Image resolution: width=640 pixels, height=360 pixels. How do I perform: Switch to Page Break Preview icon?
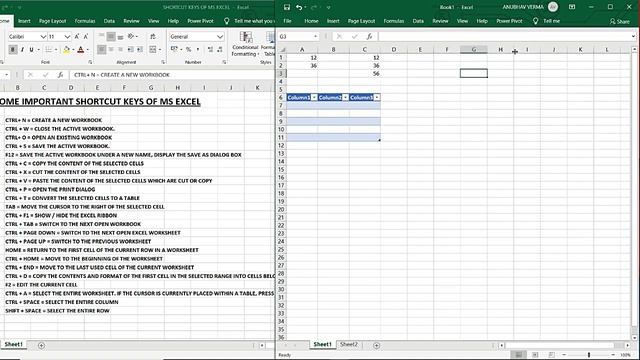pyautogui.click(x=551, y=355)
